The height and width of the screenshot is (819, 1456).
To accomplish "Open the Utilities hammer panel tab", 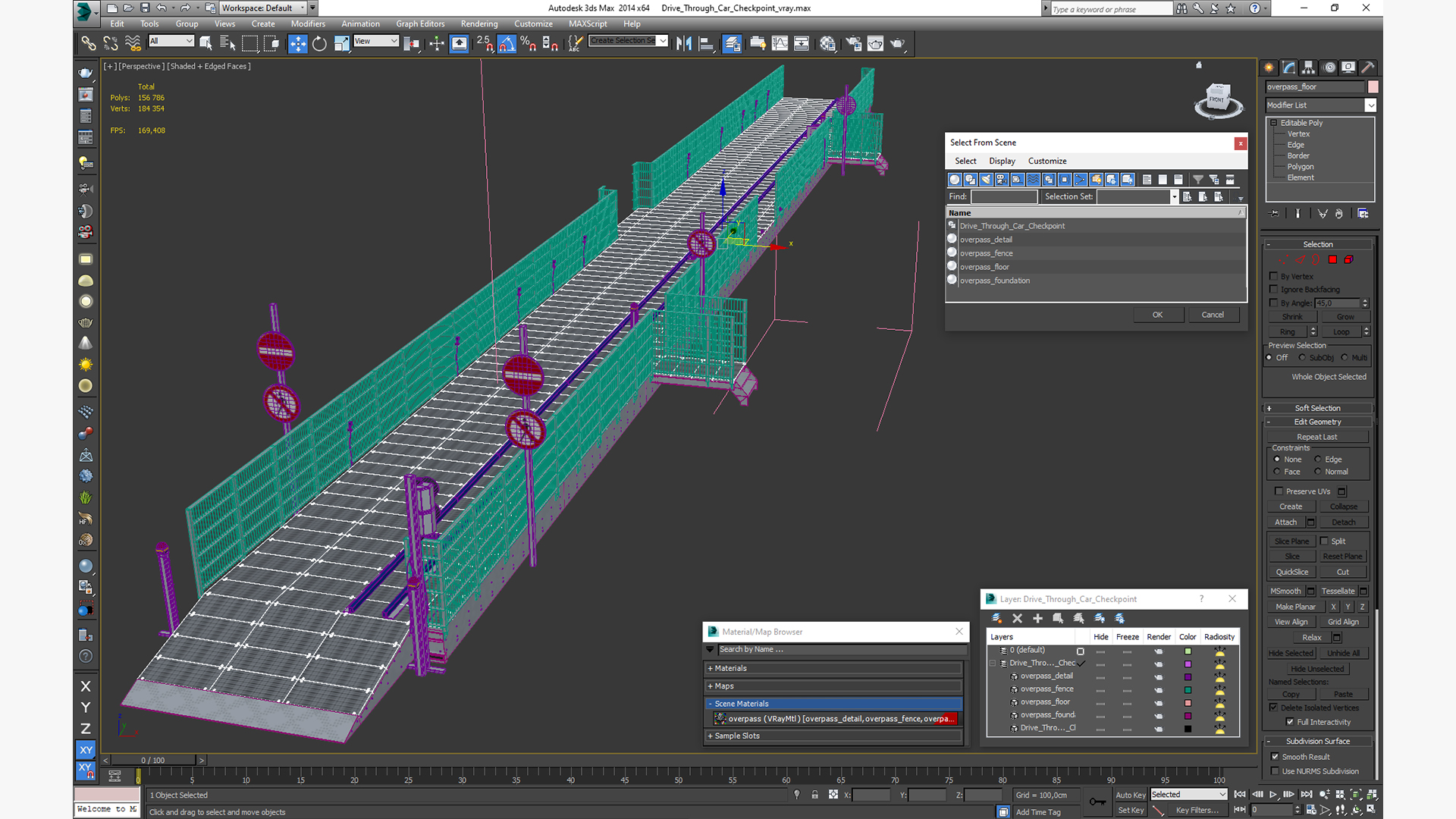I will coord(1368,67).
